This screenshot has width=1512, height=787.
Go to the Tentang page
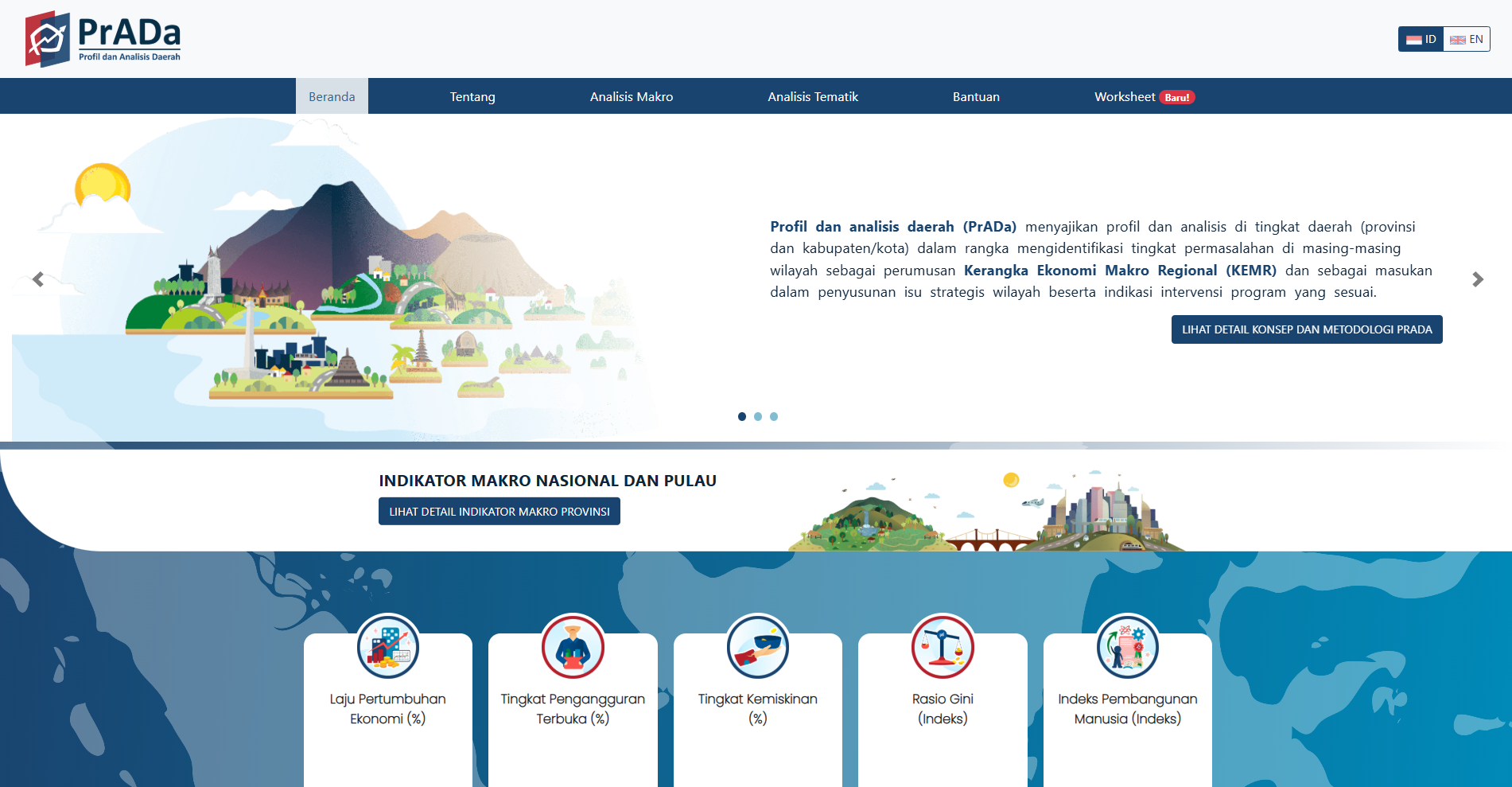point(472,96)
